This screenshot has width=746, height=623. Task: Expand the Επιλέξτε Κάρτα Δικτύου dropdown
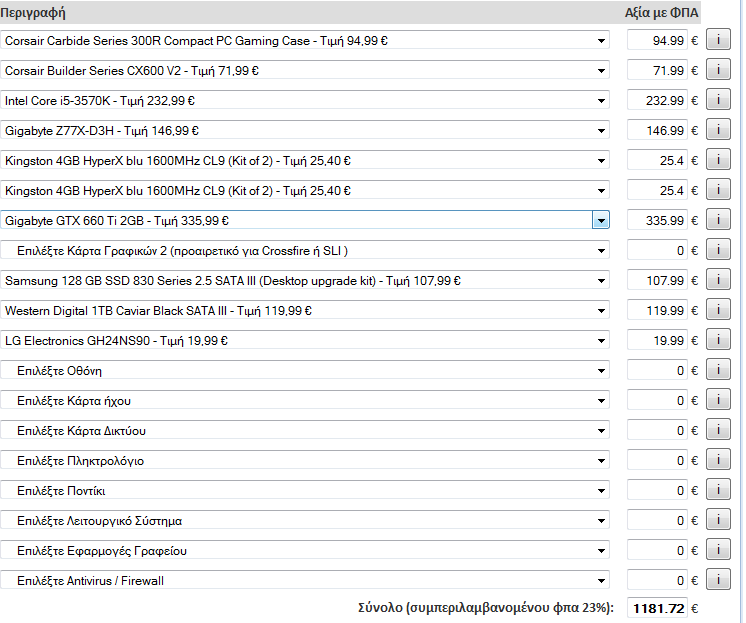(x=304, y=431)
